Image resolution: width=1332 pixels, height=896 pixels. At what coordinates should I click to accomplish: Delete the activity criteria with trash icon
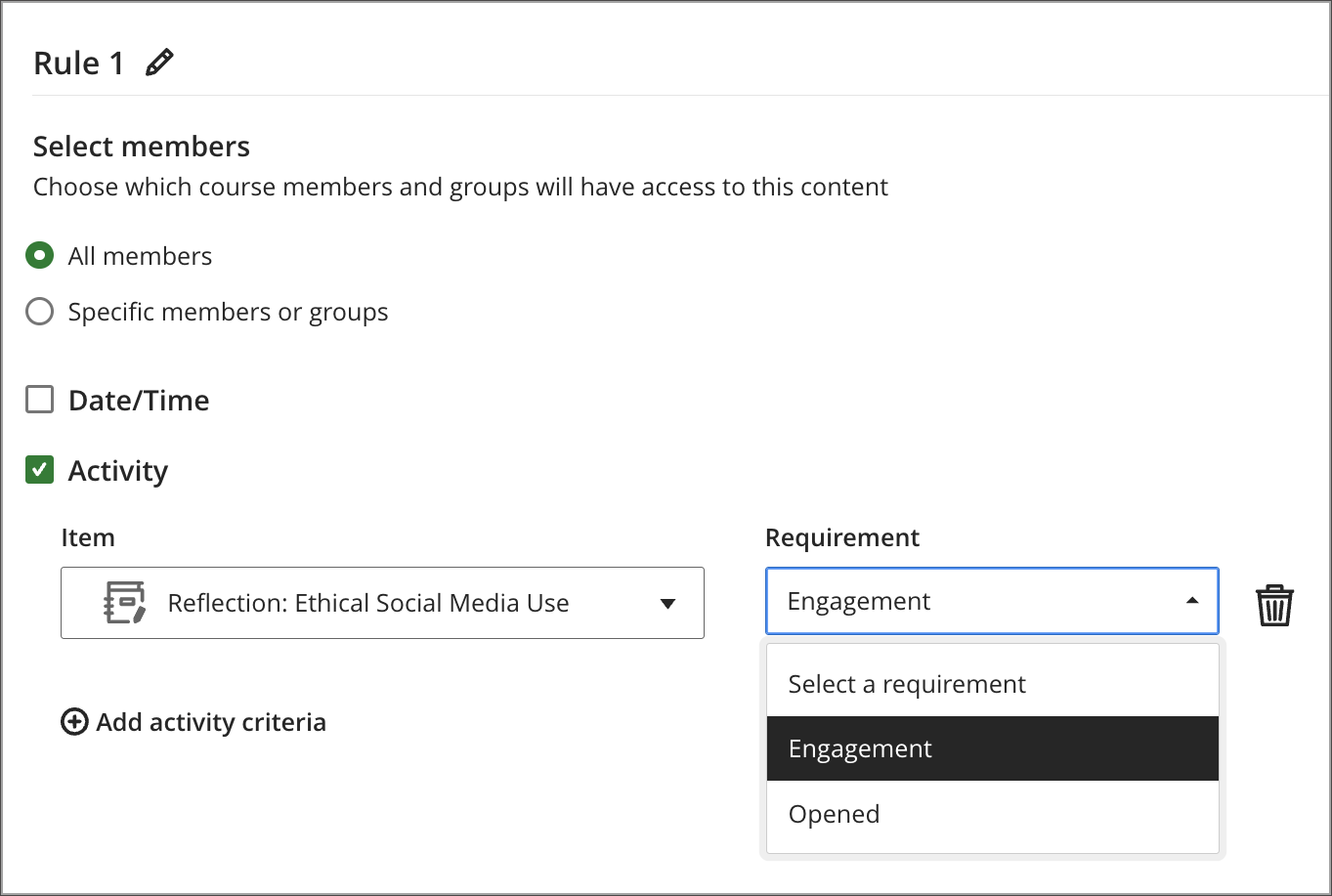coord(1274,605)
